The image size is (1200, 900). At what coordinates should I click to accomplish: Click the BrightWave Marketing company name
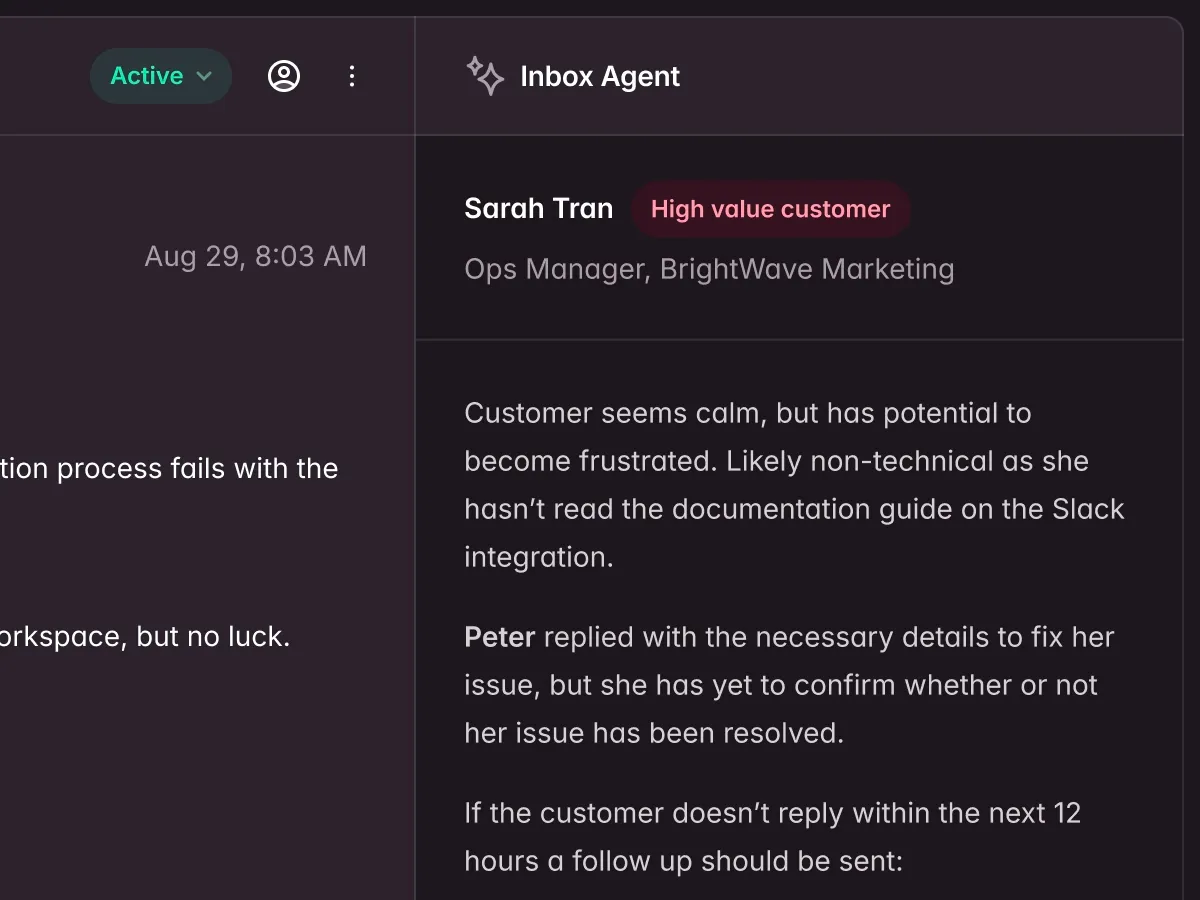[807, 269]
